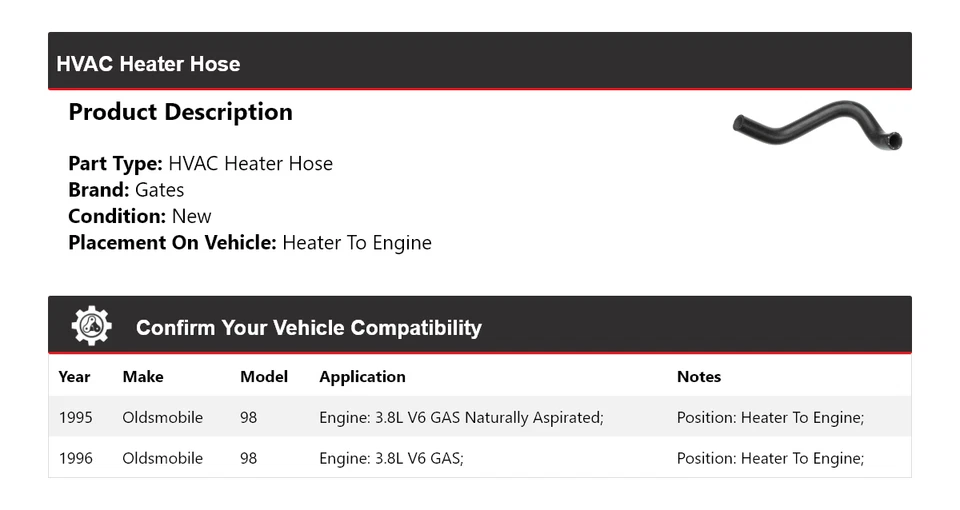Image resolution: width=960 pixels, height=510 pixels.
Task: Select the Make column header
Action: 143,377
